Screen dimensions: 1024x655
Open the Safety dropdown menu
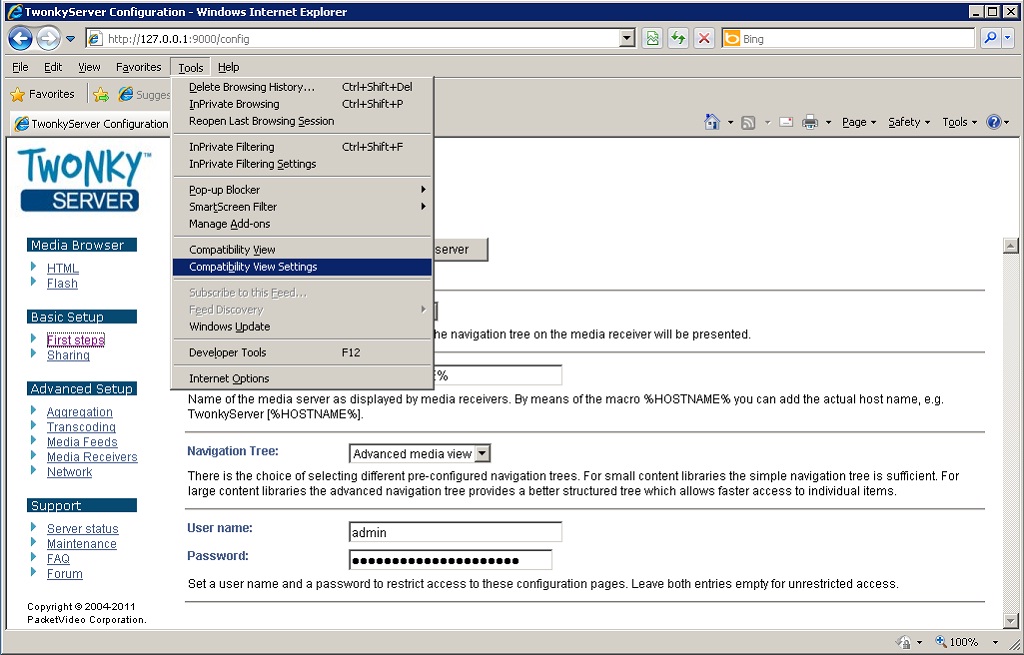pyautogui.click(x=903, y=122)
